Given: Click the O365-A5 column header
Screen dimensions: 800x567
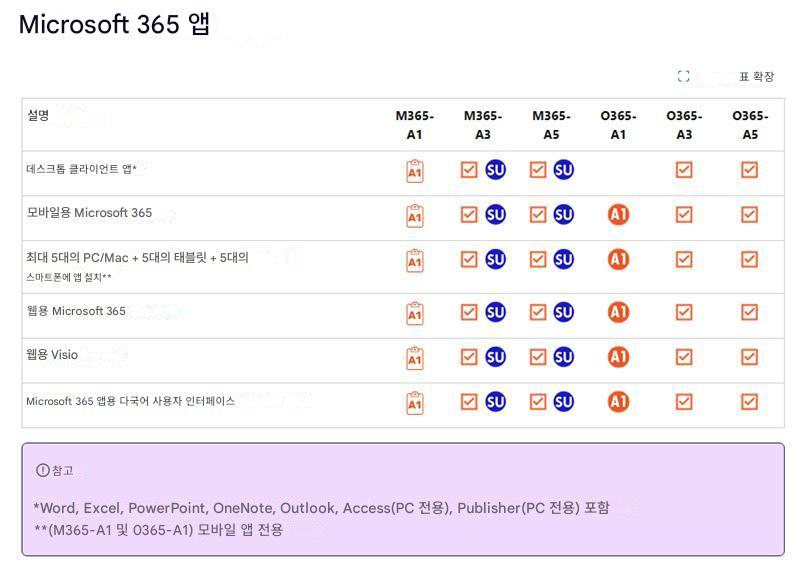Looking at the screenshot, I should coord(750,125).
